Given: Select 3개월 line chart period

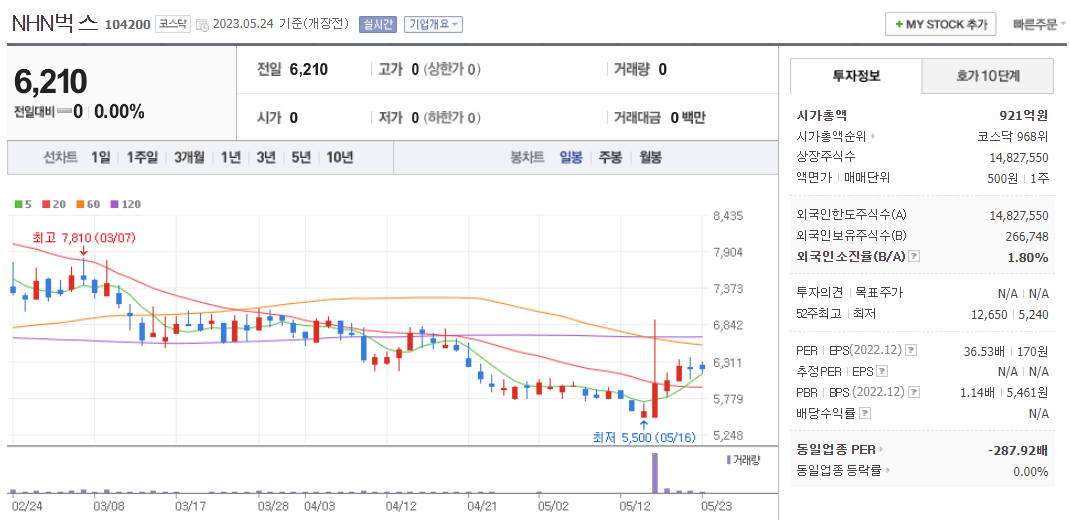Looking at the screenshot, I should (189, 157).
